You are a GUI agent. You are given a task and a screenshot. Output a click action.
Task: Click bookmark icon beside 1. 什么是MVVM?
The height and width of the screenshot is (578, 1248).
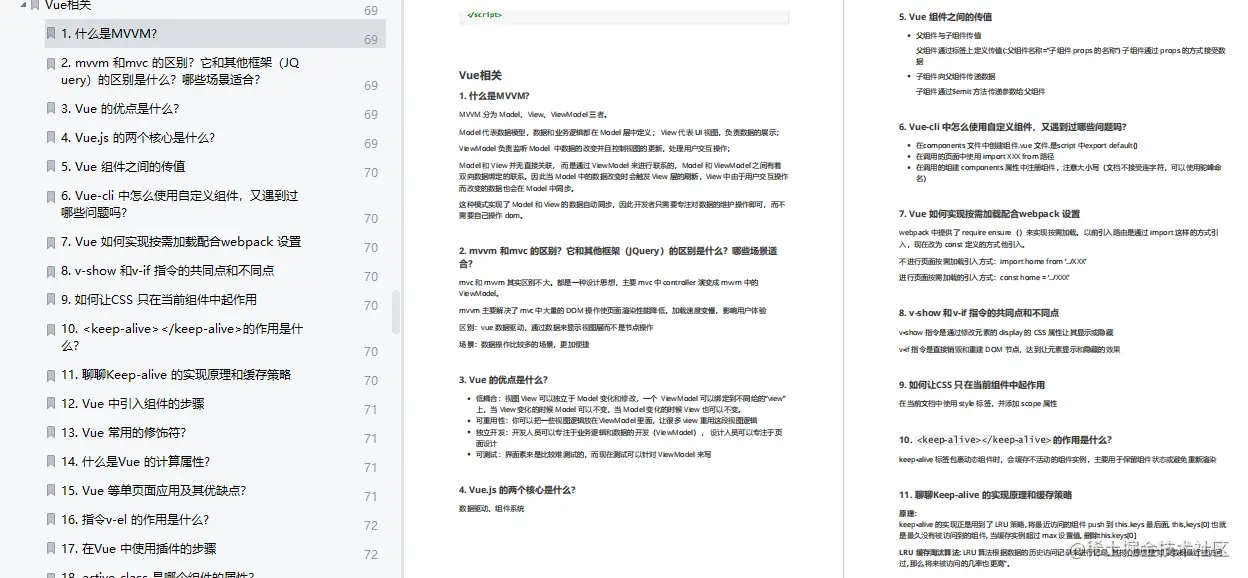[51, 33]
